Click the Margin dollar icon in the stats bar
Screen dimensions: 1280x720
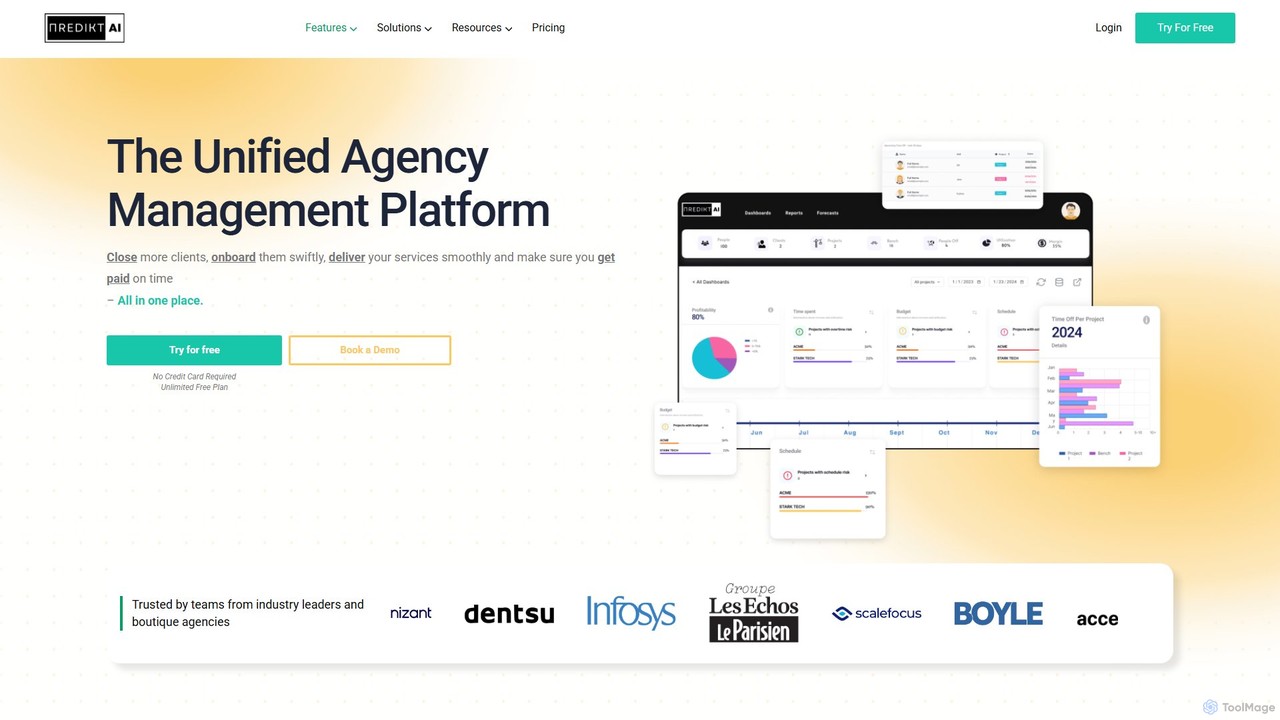[1042, 242]
